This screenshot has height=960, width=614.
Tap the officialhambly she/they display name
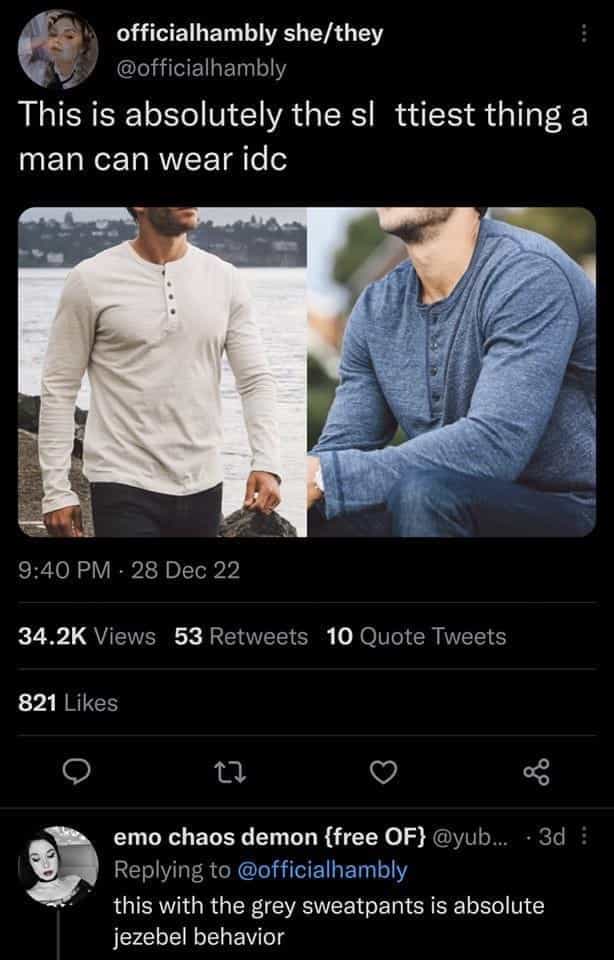point(250,37)
